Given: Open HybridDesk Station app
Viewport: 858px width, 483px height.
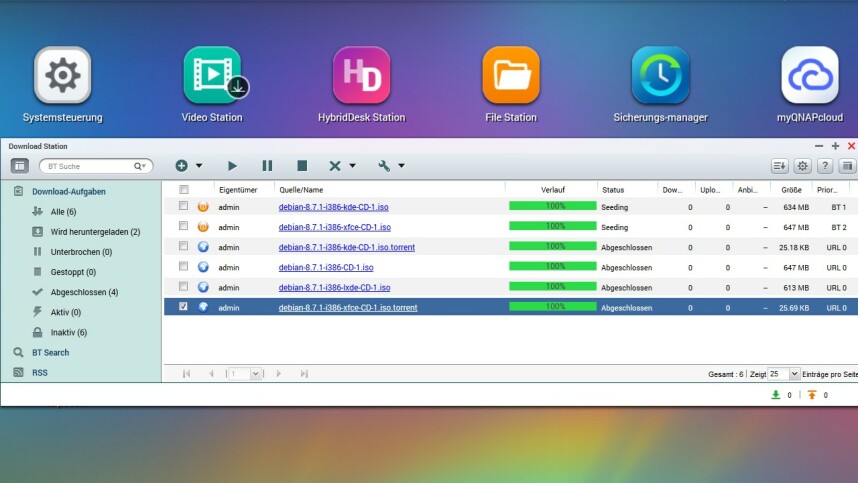Looking at the screenshot, I should pyautogui.click(x=362, y=75).
